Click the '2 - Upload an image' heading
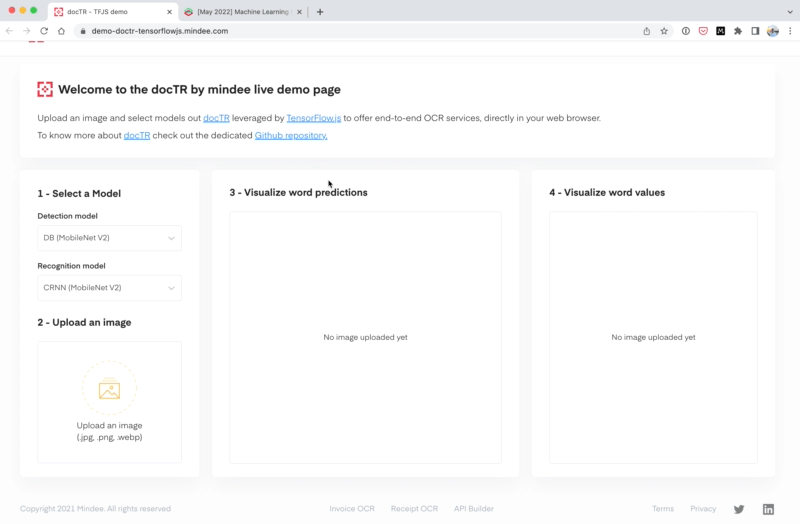The height and width of the screenshot is (524, 800). 84,322
